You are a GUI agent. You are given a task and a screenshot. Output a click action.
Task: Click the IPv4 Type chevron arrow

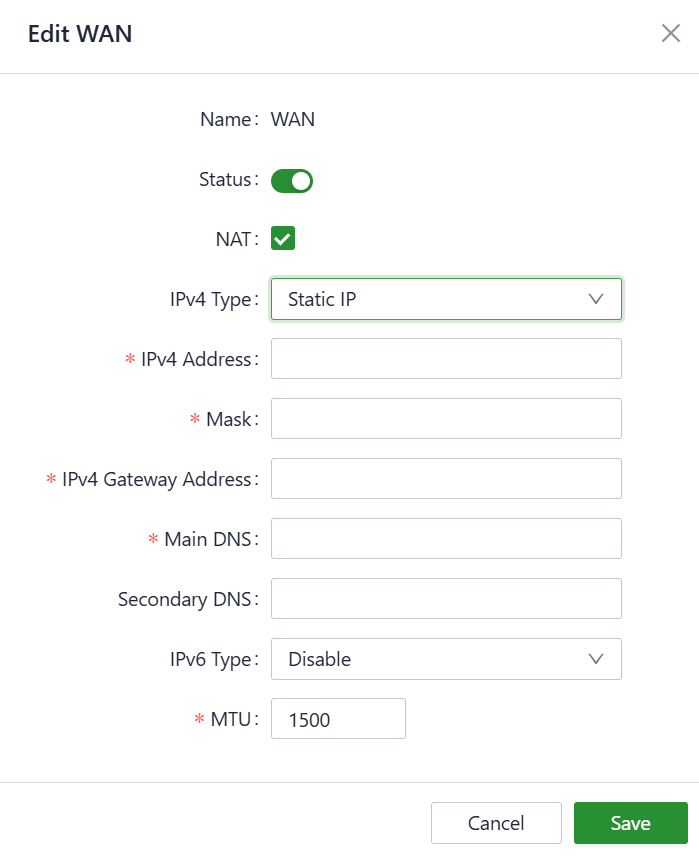[597, 299]
